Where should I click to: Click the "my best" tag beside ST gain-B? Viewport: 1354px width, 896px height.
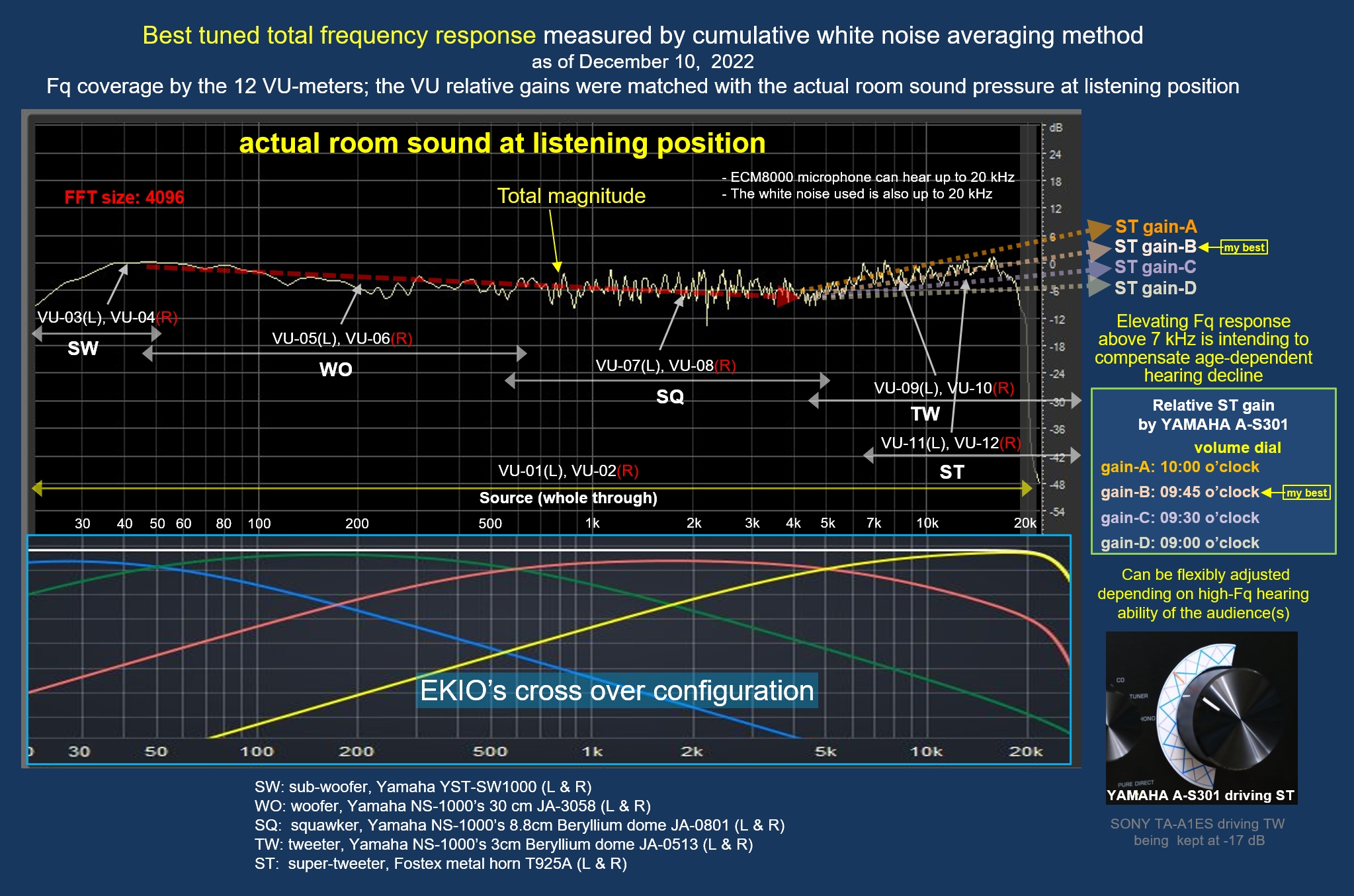pyautogui.click(x=1244, y=247)
